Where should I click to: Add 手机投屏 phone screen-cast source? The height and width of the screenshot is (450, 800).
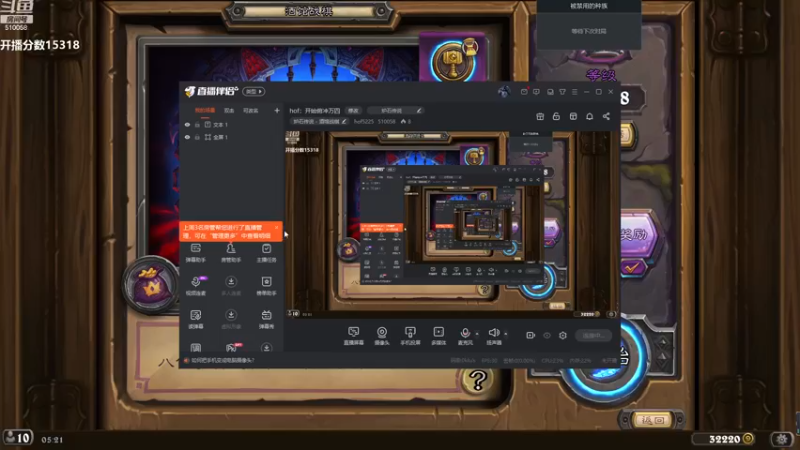point(410,336)
